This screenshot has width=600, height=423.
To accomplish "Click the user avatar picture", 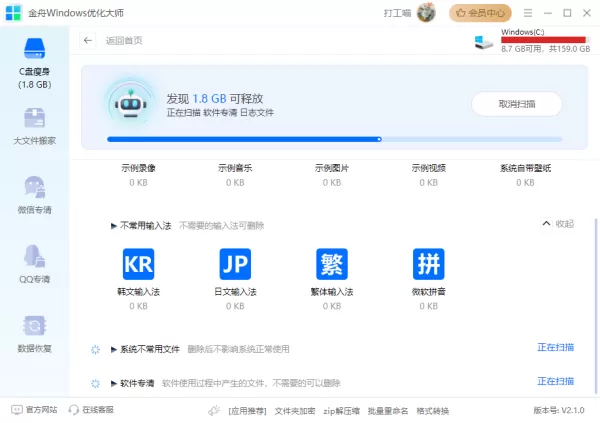I will click(x=426, y=13).
